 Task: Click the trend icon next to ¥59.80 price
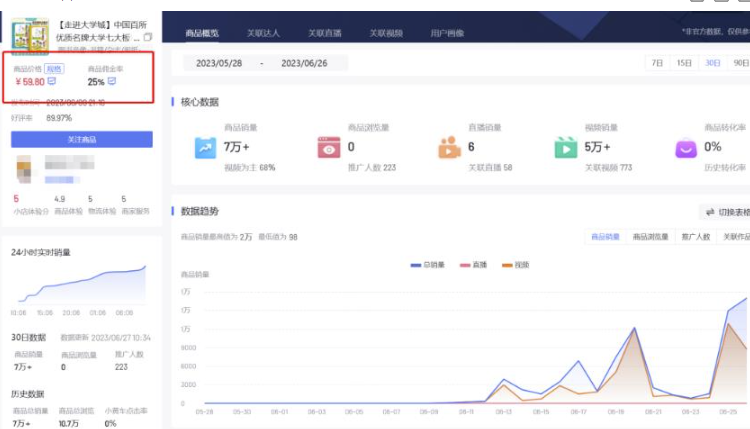[52, 82]
